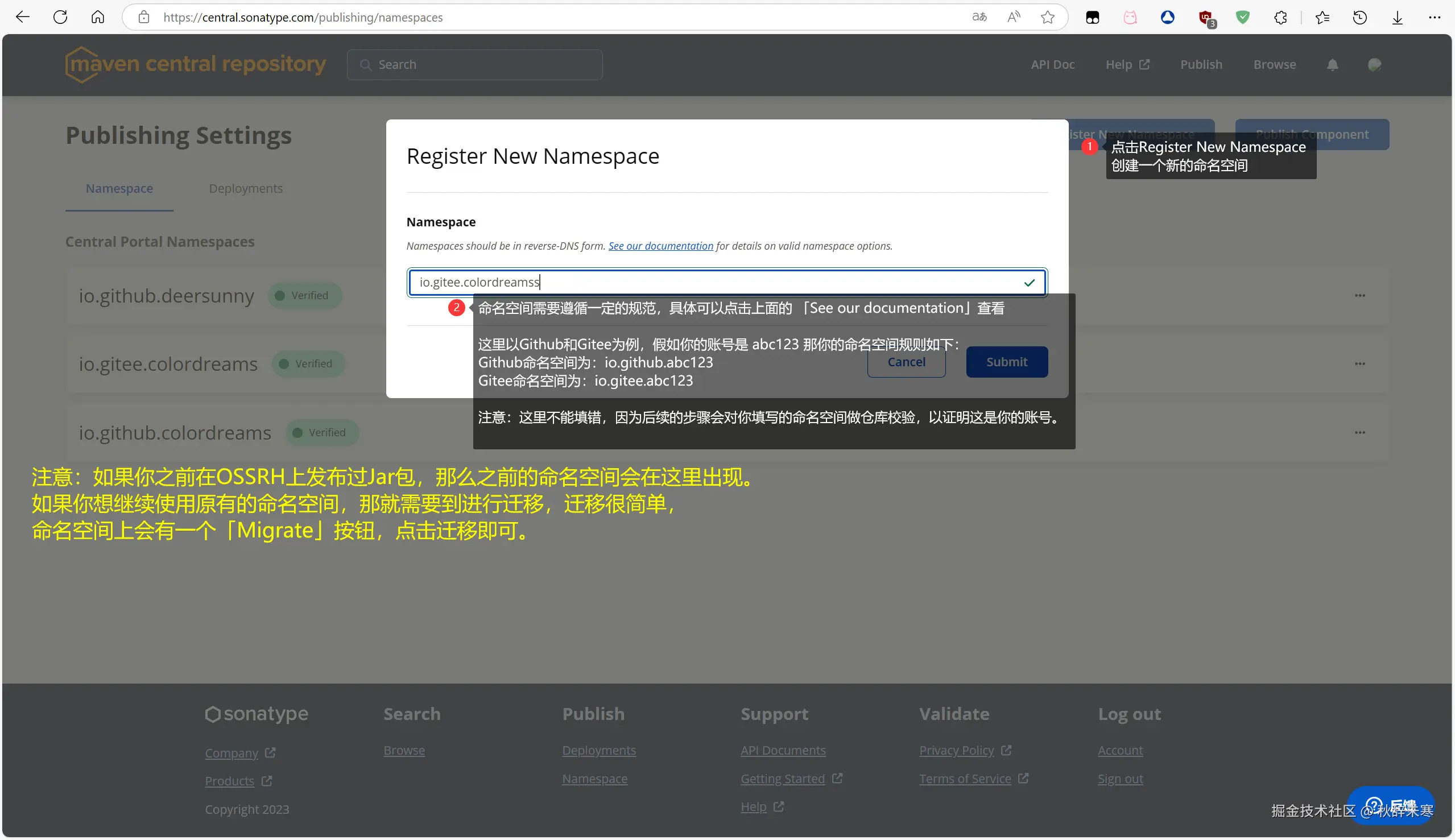Open three-dot menu for io.gitee.colordreams

click(1360, 364)
